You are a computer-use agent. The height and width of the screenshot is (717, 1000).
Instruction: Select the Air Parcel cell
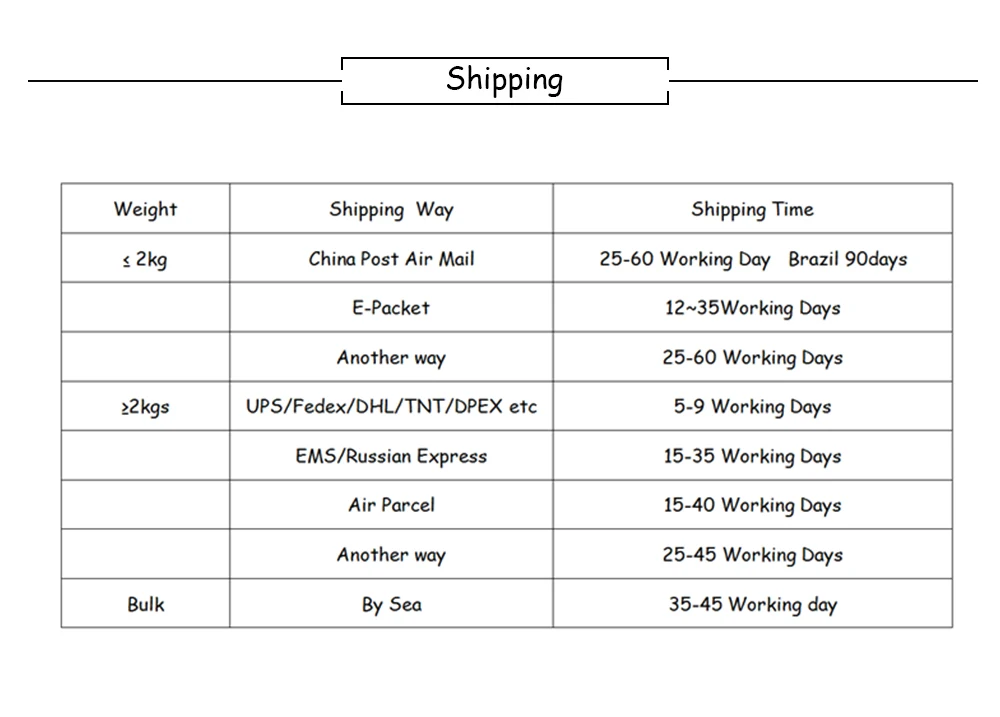[x=391, y=505]
